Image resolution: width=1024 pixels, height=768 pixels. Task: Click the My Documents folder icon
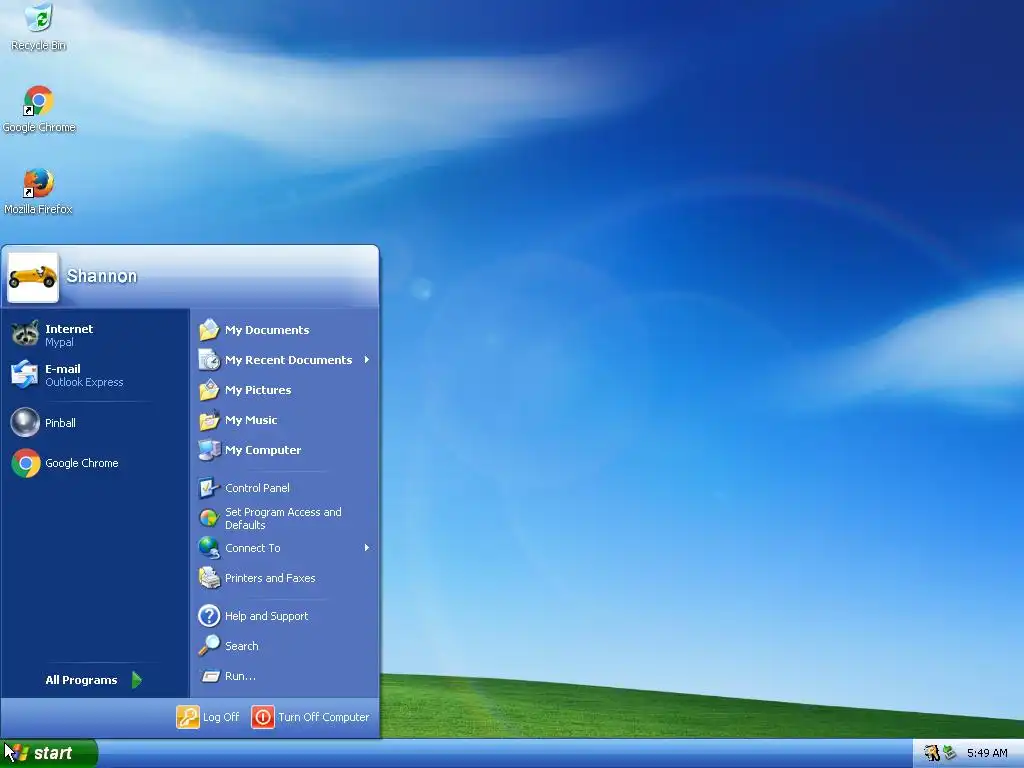click(x=209, y=330)
